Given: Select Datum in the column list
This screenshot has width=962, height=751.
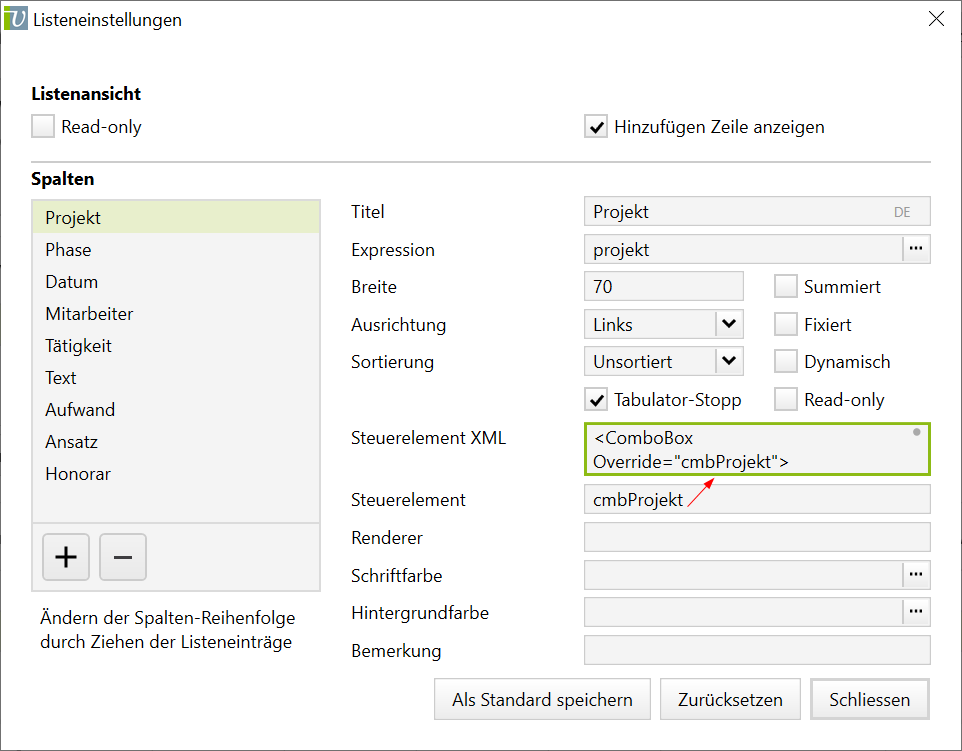Looking at the screenshot, I should pos(71,282).
